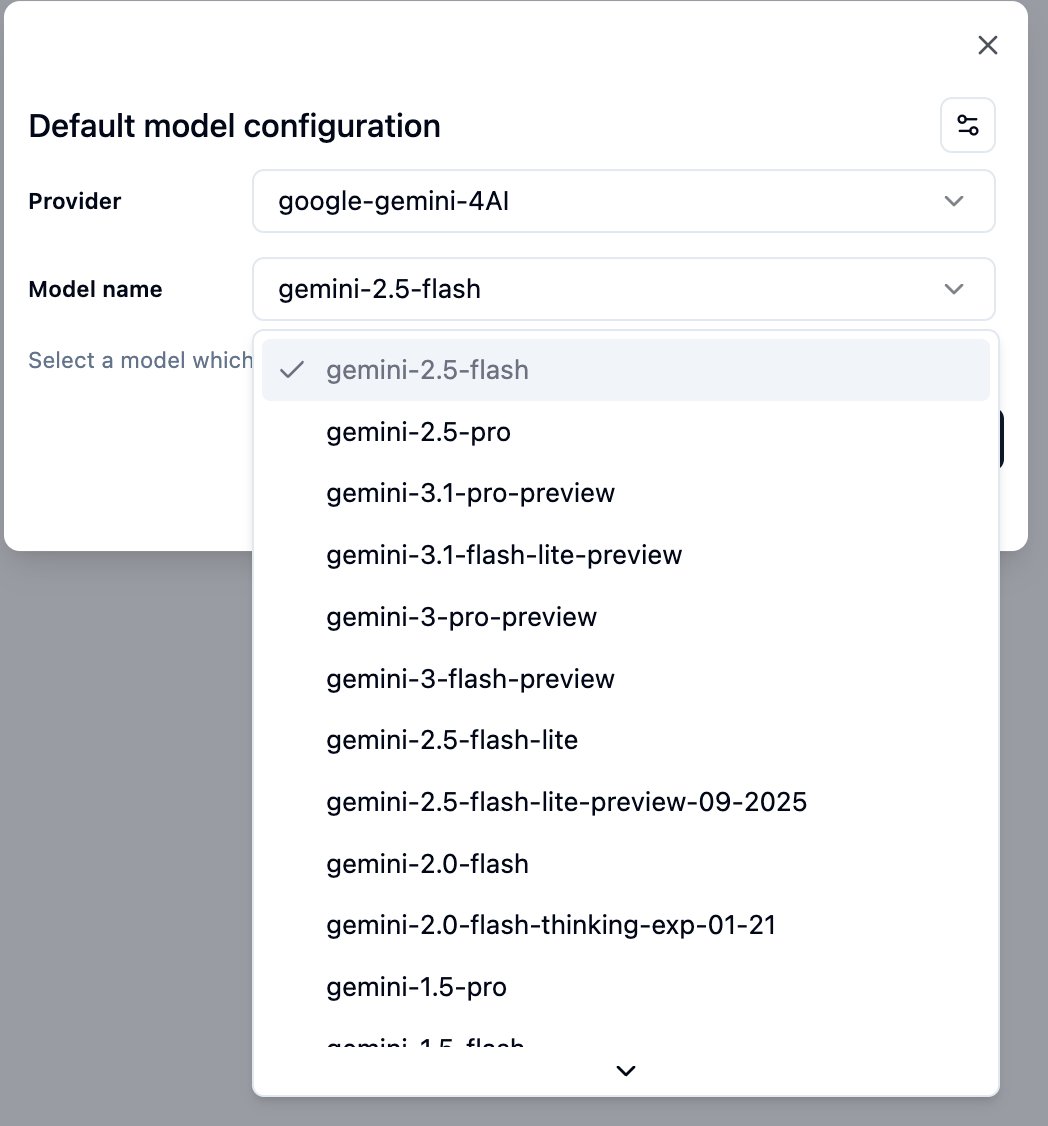
Task: Select gemini-2.0-flash-thinking-exp-01-21
Action: pyautogui.click(x=550, y=925)
